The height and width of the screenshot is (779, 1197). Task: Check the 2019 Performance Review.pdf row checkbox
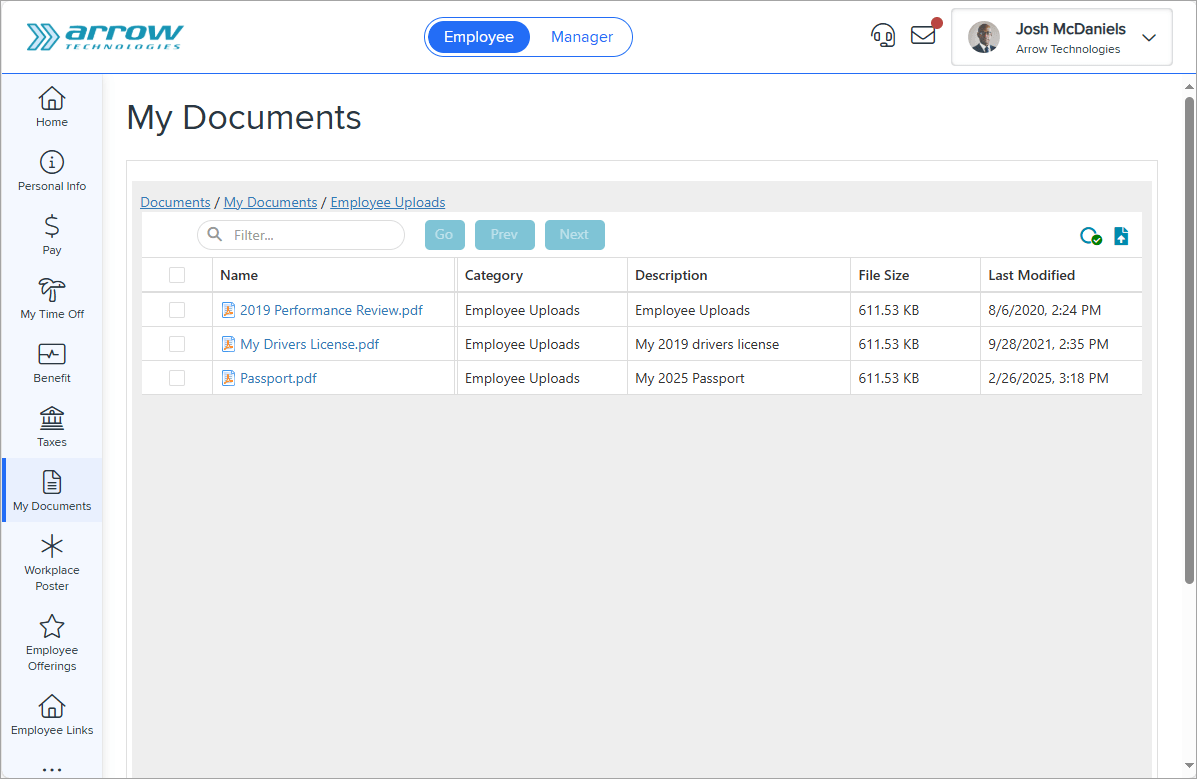(x=177, y=310)
